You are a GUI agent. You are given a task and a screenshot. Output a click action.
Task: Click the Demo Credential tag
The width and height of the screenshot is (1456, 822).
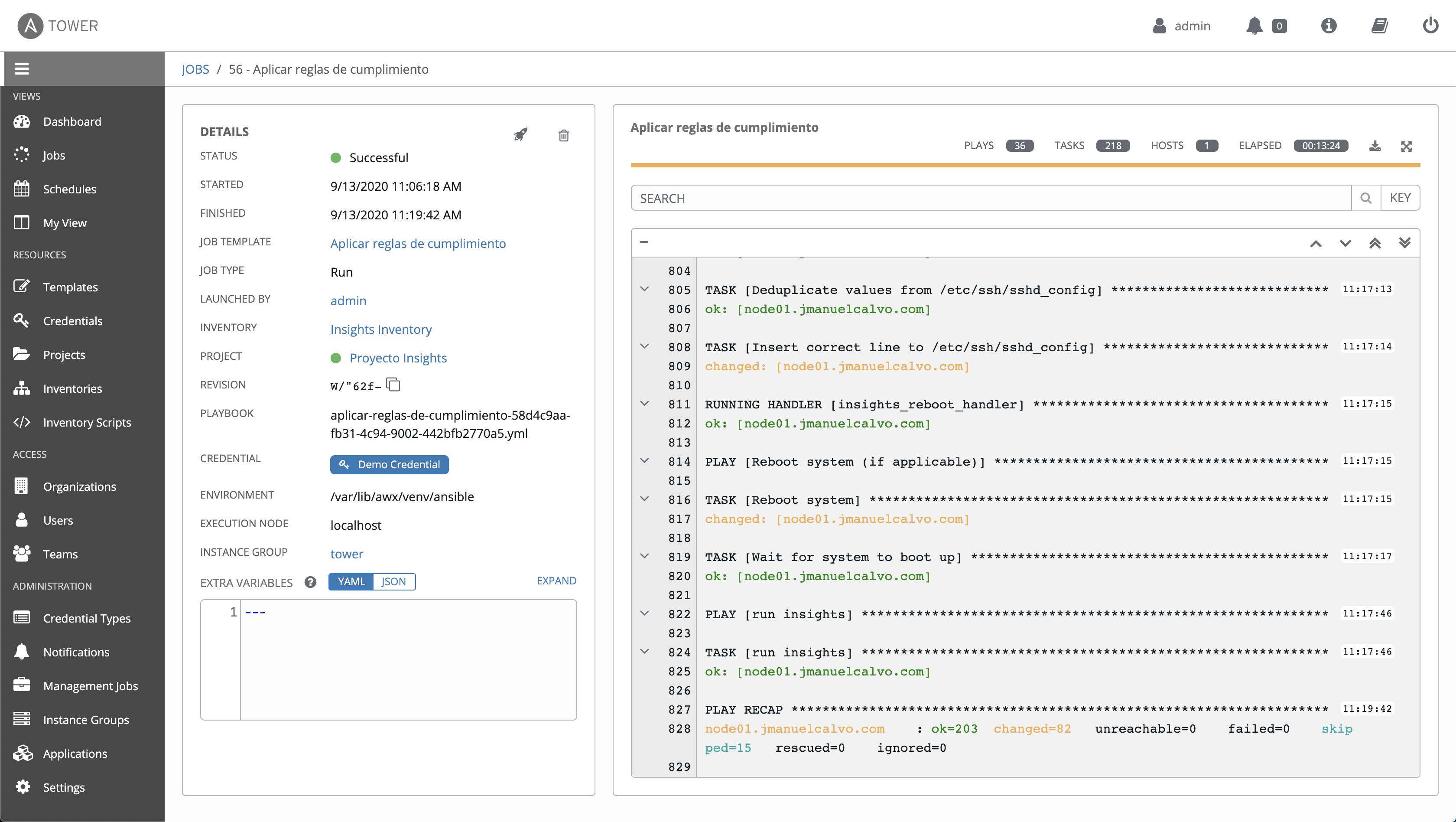tap(390, 465)
